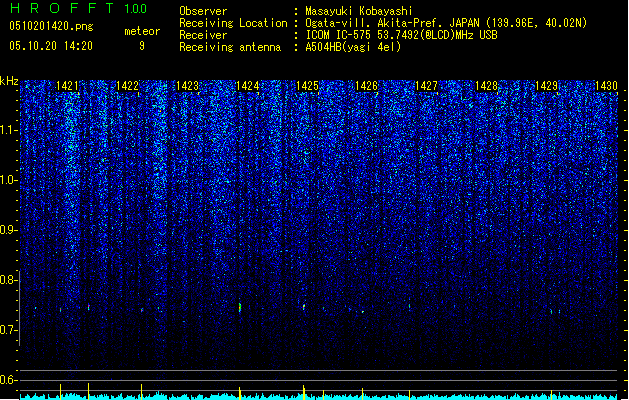Click the kHz axis unit label
The image size is (629, 400).
coord(9,81)
